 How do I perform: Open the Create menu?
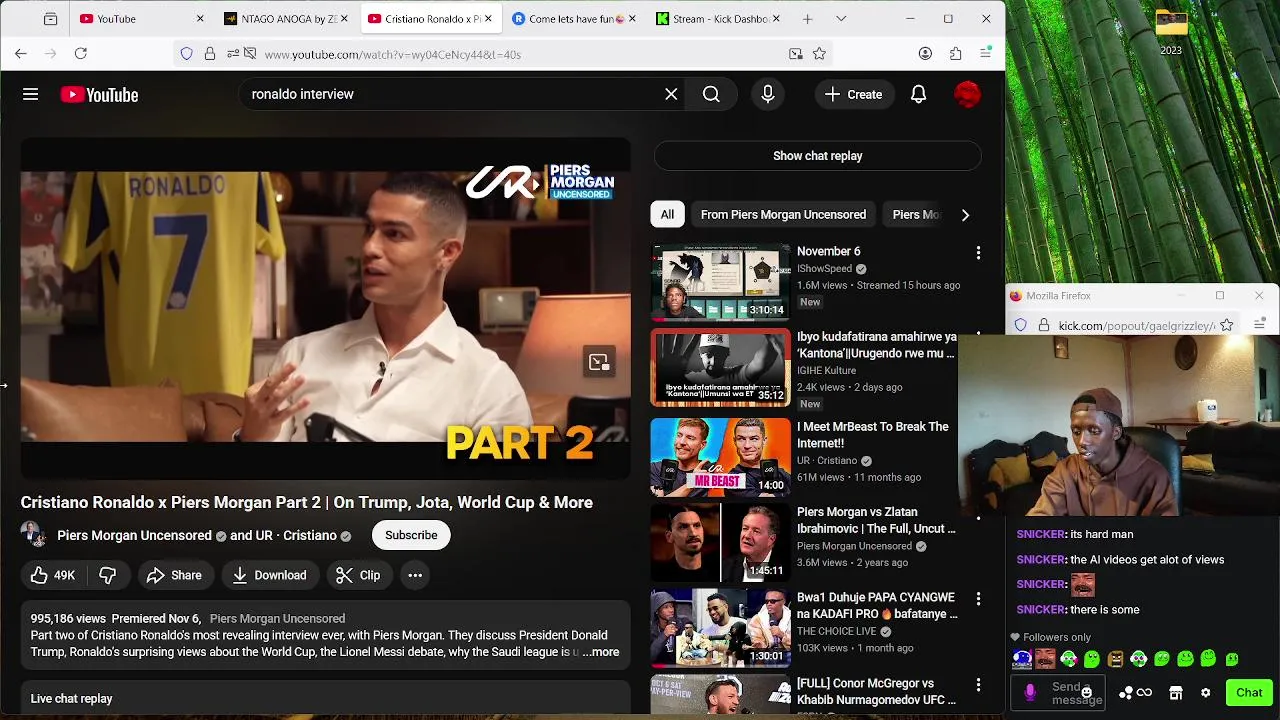853,94
